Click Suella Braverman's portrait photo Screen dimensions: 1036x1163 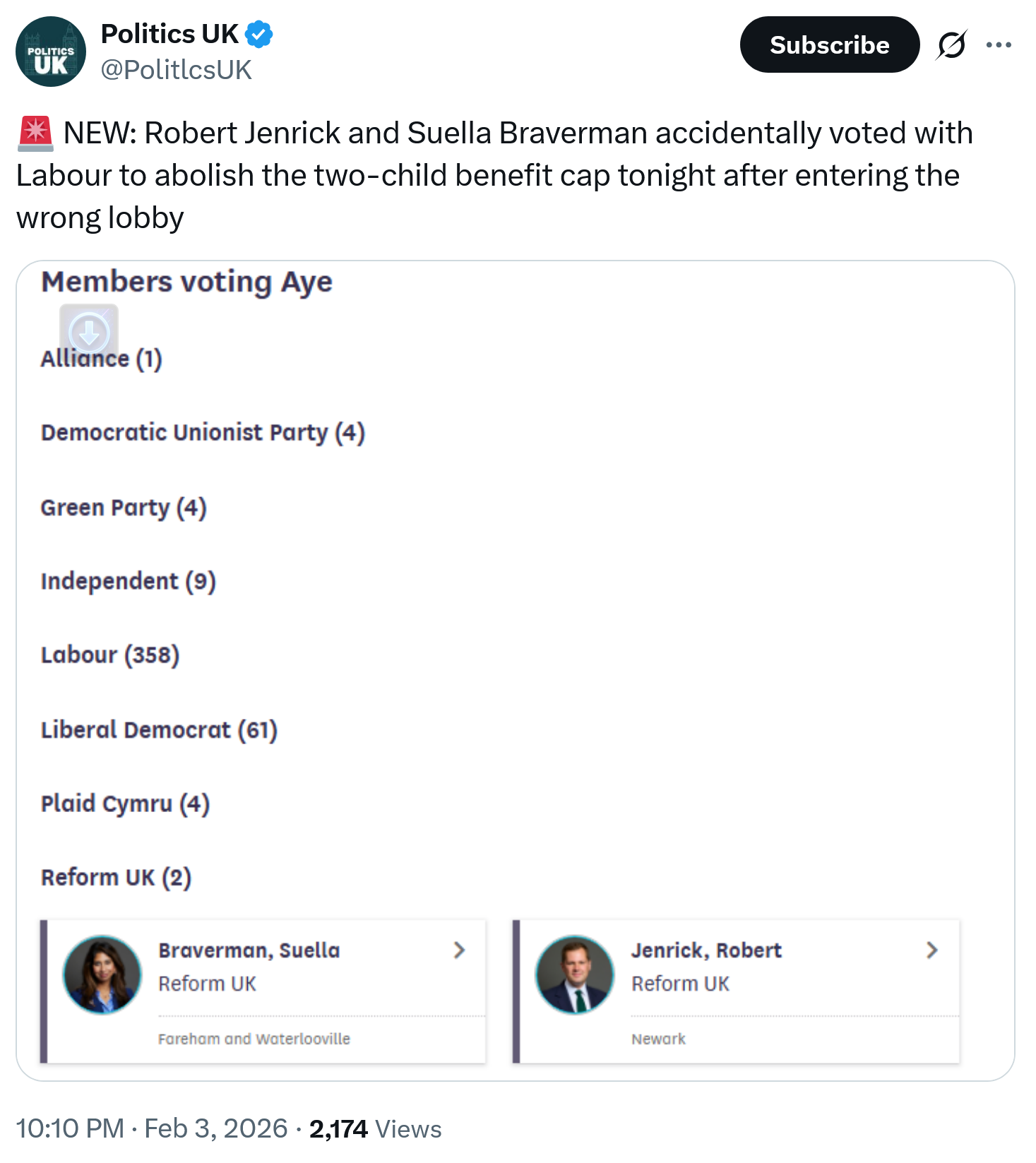tap(102, 974)
